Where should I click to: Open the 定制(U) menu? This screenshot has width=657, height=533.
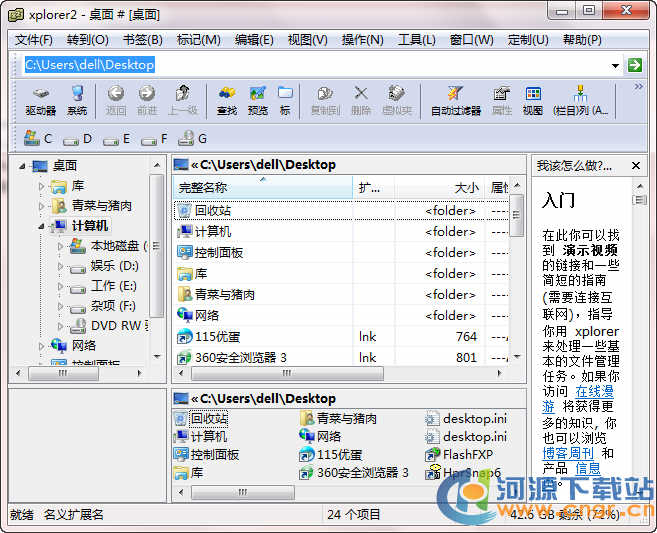click(528, 40)
